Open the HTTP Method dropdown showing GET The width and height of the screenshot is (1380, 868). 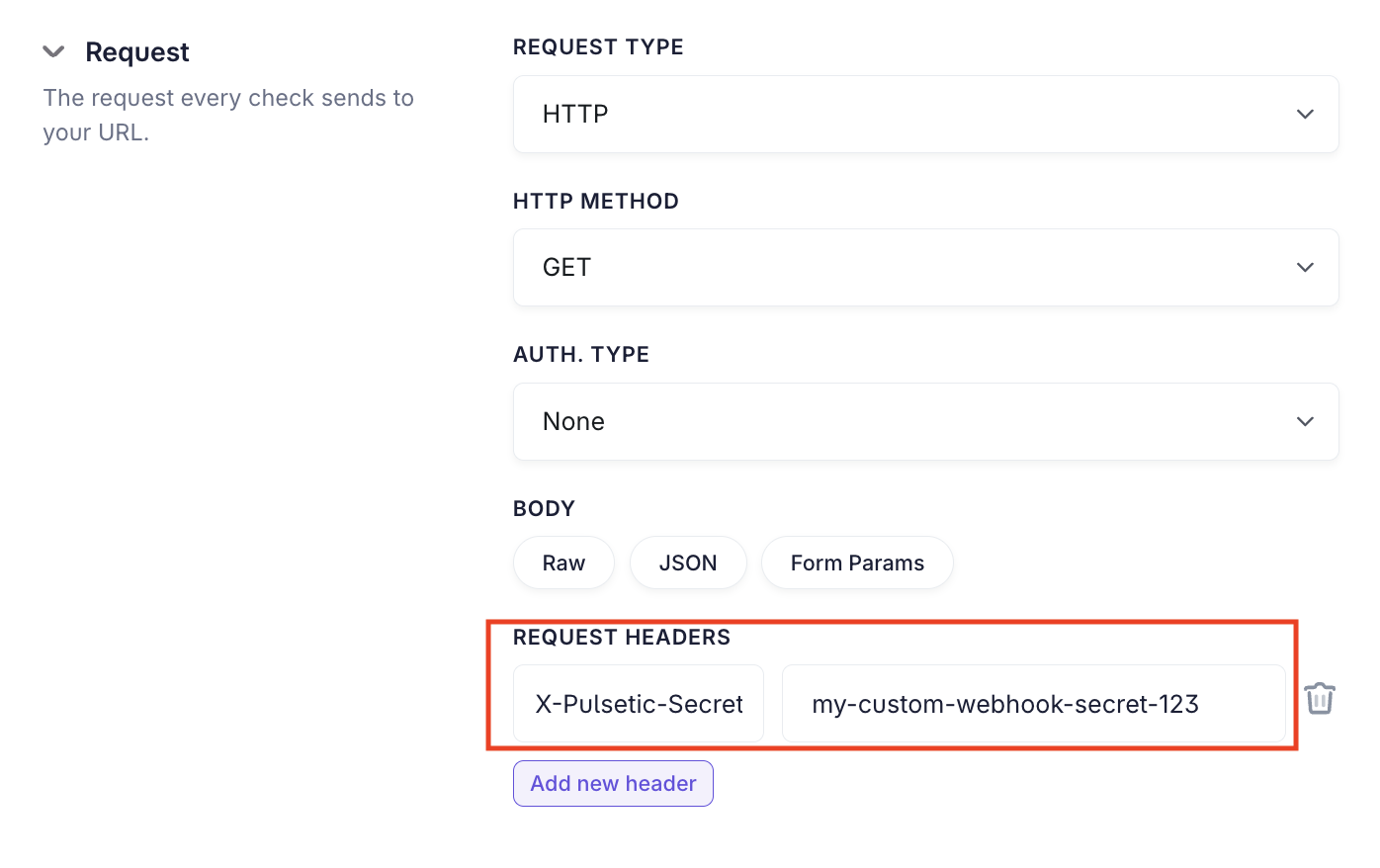click(x=925, y=267)
